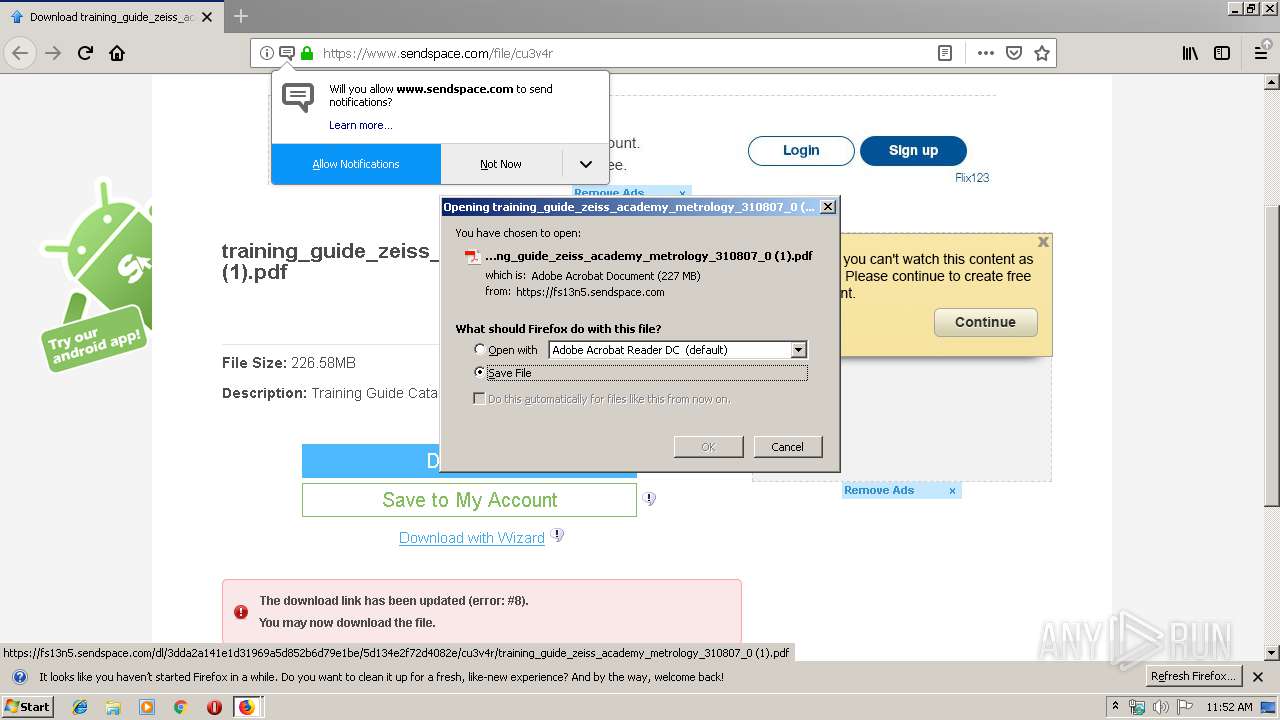Click the Try our android app banner

[x=95, y=277]
